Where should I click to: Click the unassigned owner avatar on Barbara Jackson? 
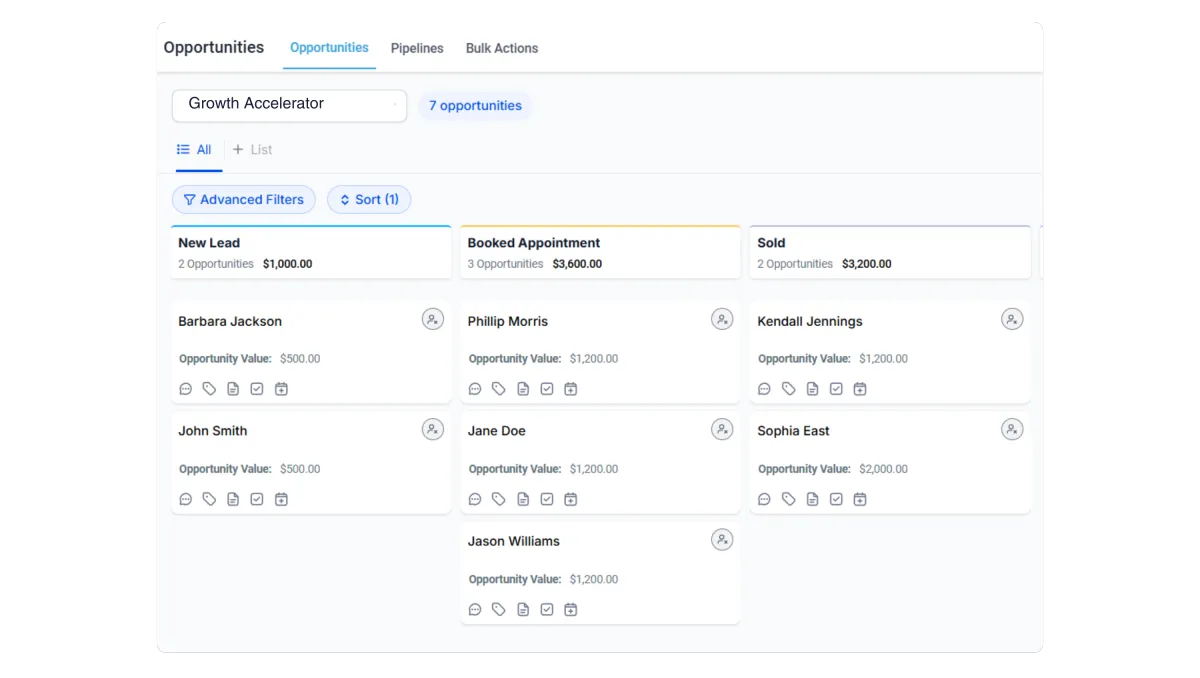point(433,320)
